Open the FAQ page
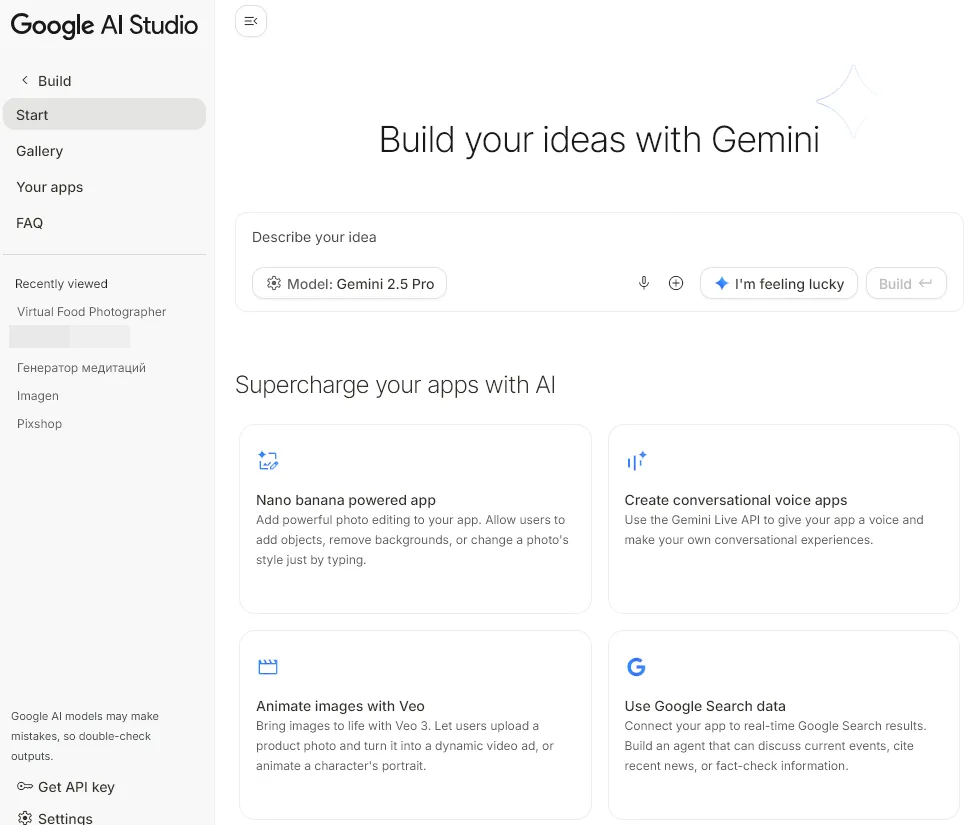The width and height of the screenshot is (974, 825). (x=30, y=223)
